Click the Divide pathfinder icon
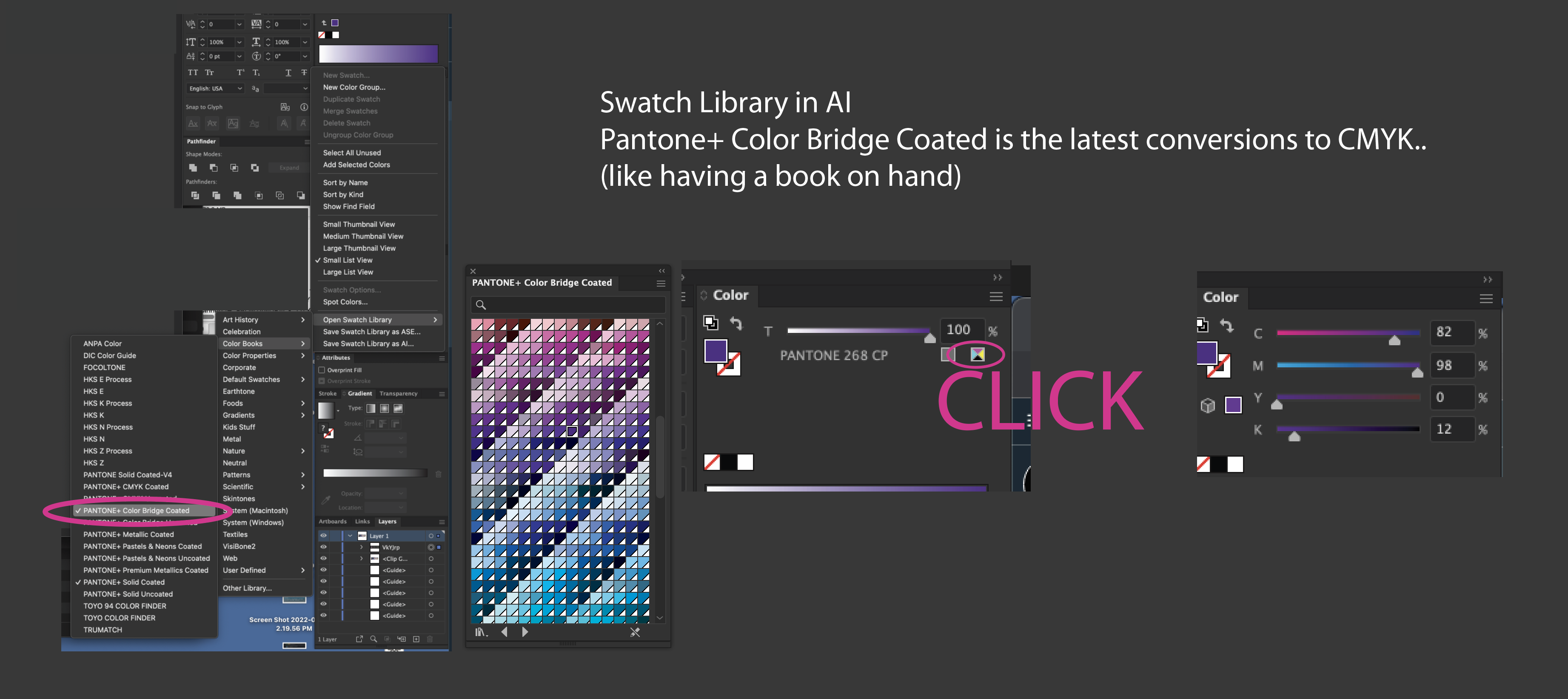 (x=195, y=195)
